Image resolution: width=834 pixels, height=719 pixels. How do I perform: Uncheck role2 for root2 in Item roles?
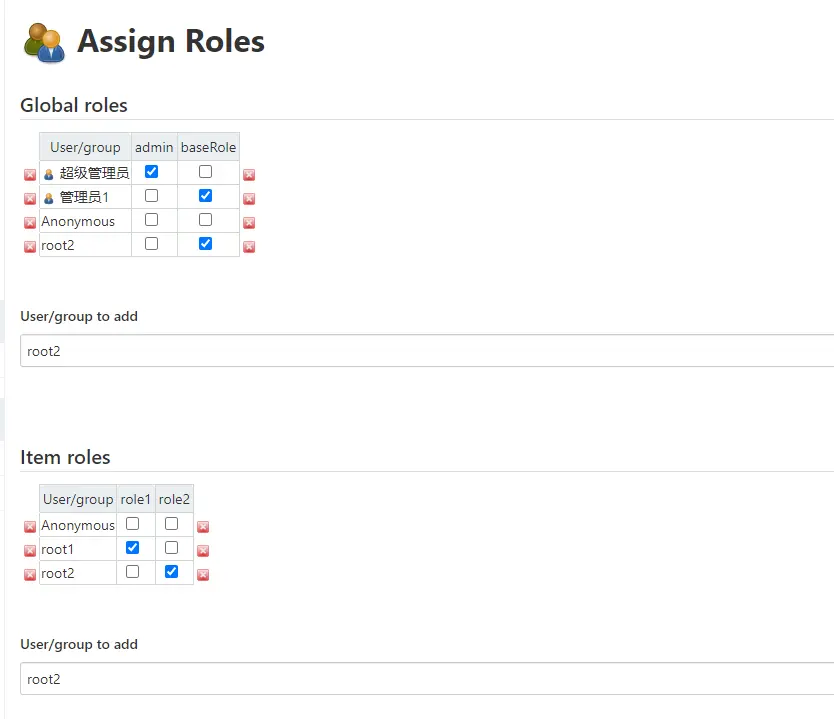172,572
